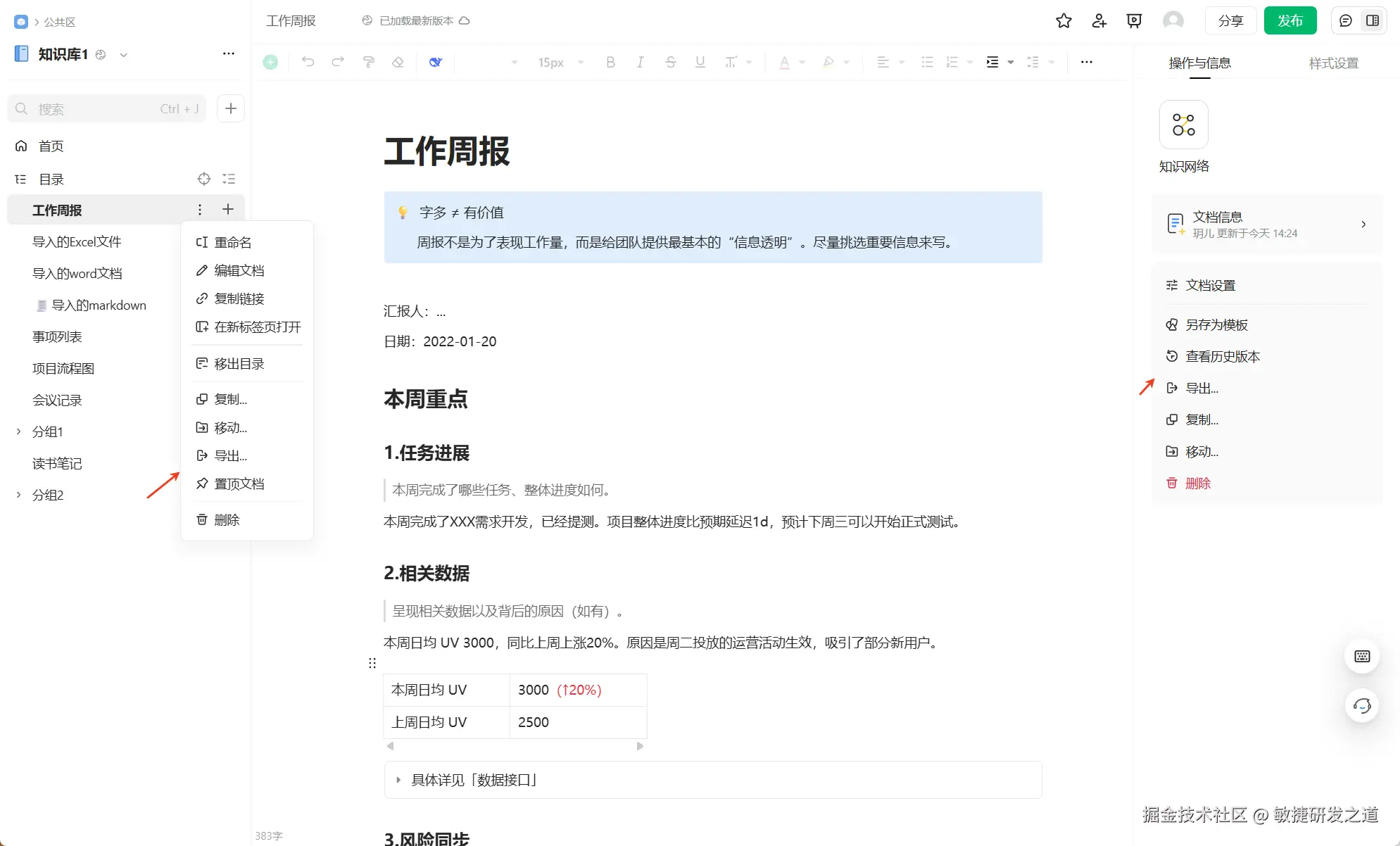Click the clear formatting eraser icon

pos(398,62)
